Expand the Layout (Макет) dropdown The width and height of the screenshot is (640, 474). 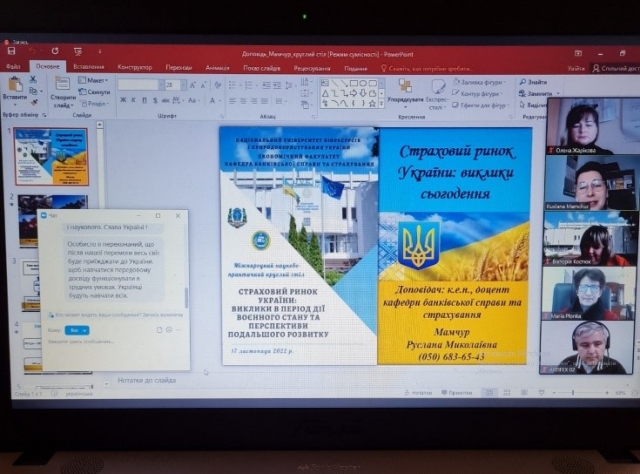click(x=96, y=80)
